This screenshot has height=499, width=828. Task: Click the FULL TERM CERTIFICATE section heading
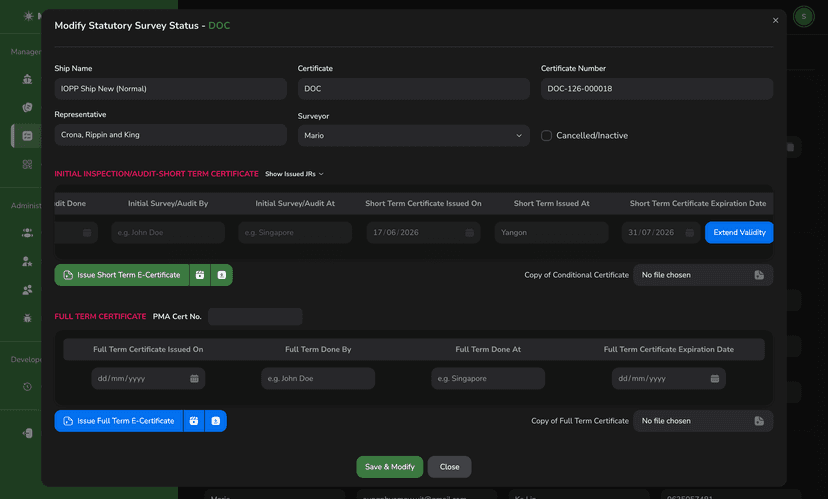point(100,316)
